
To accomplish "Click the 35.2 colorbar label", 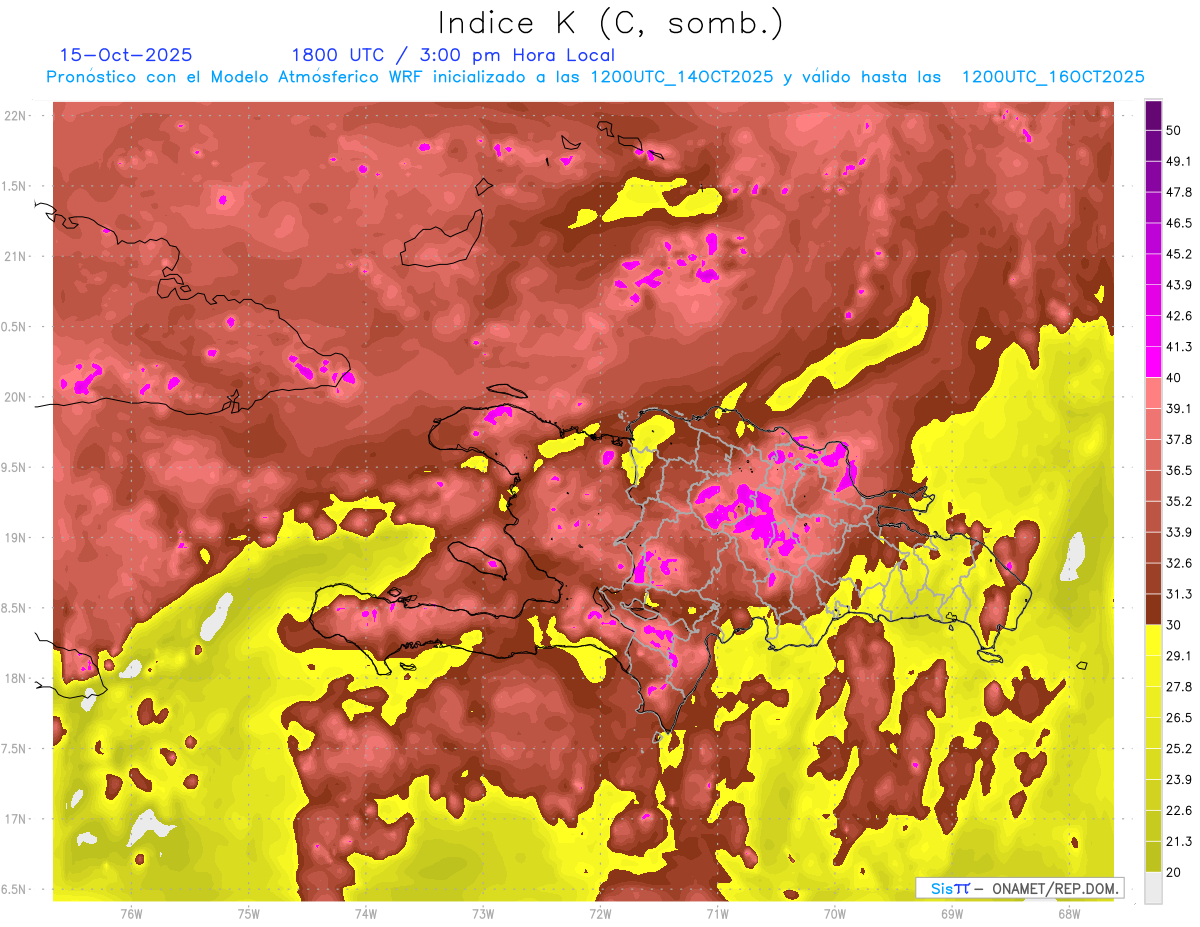I will pos(1179,501).
